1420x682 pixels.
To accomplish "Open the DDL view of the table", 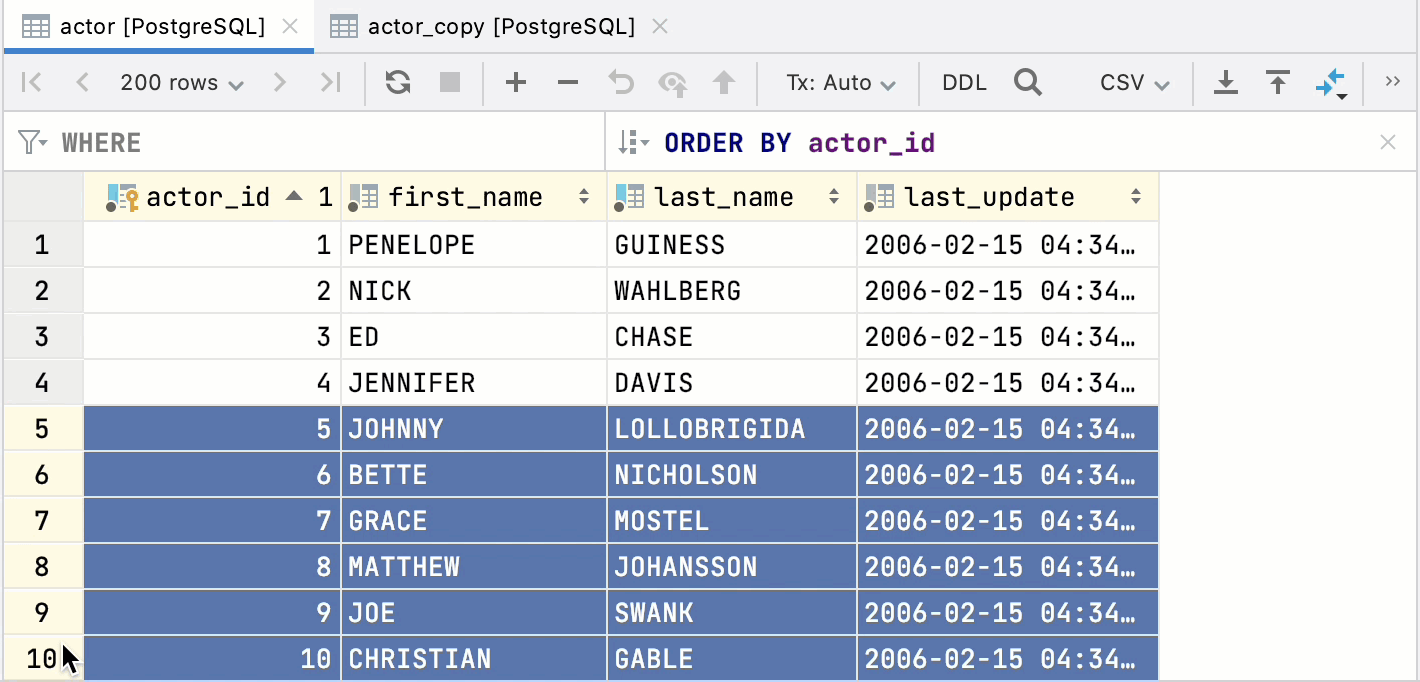I will tap(963, 82).
